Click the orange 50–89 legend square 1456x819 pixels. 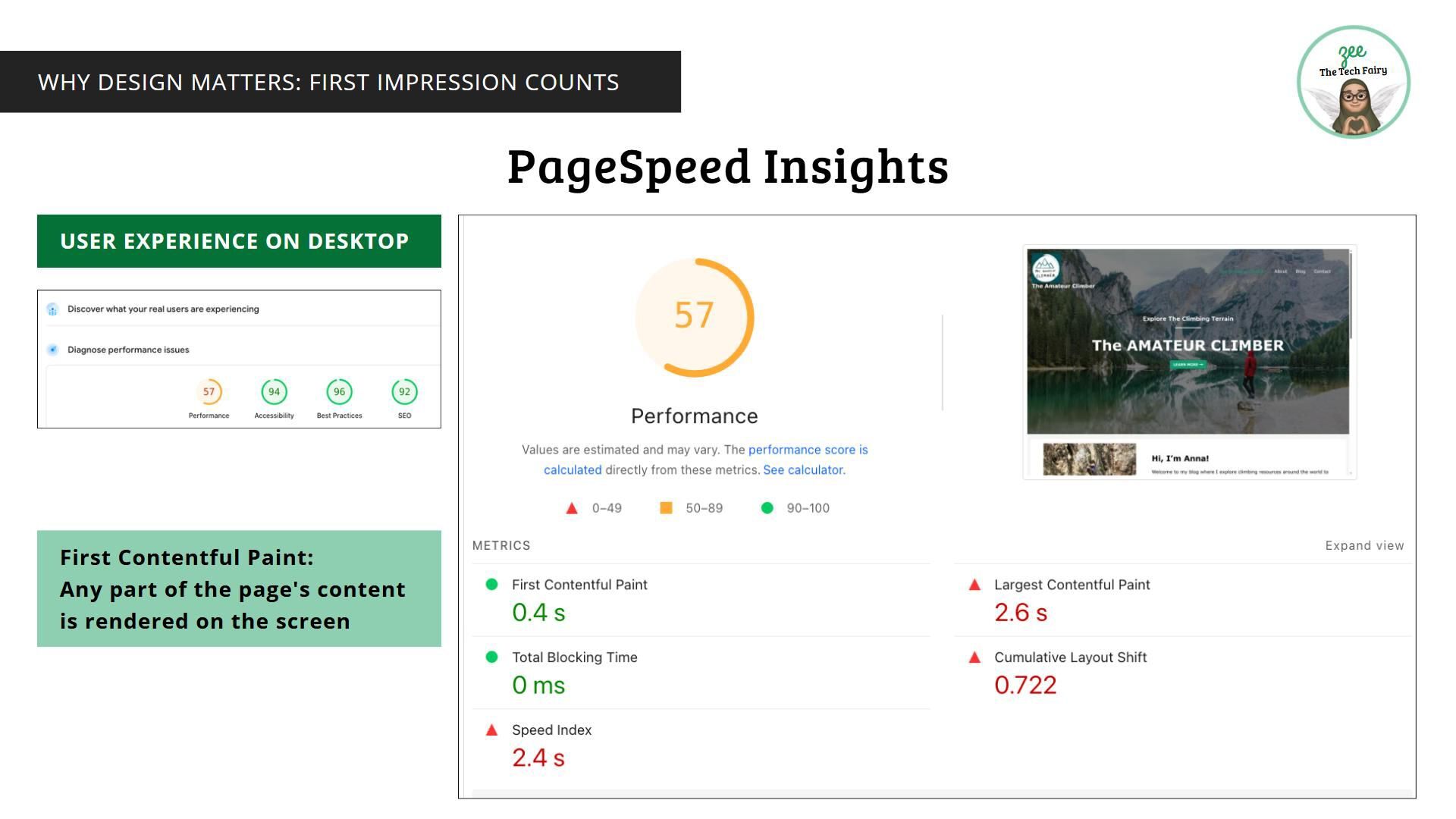pyautogui.click(x=666, y=508)
